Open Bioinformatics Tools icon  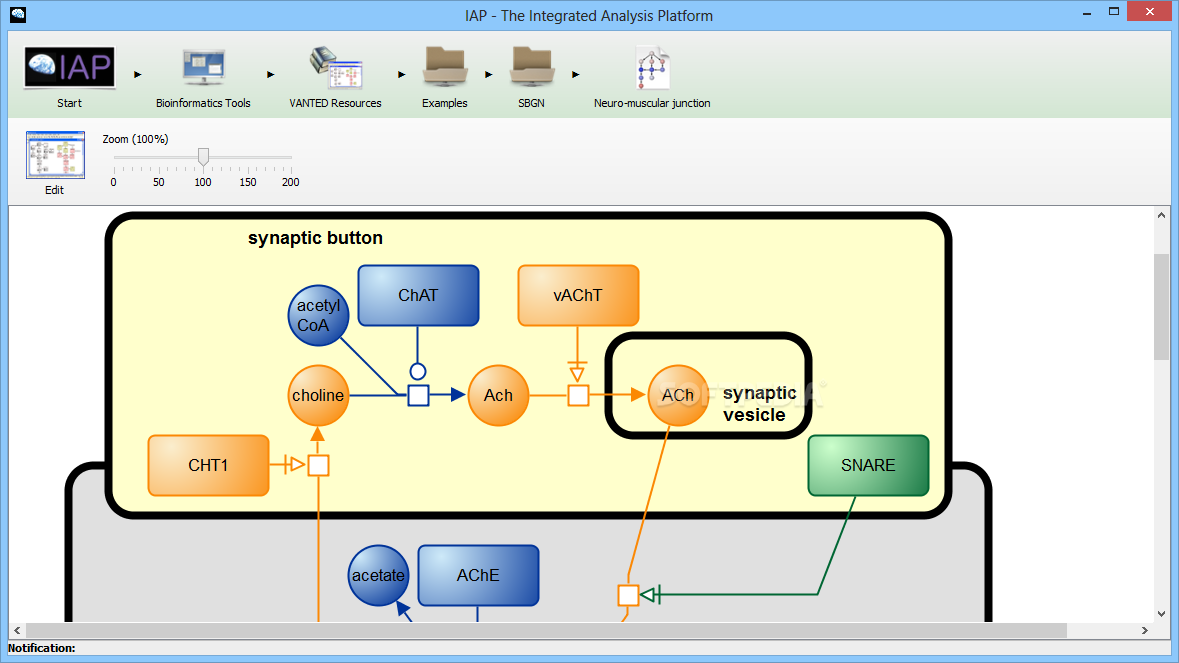pos(203,68)
